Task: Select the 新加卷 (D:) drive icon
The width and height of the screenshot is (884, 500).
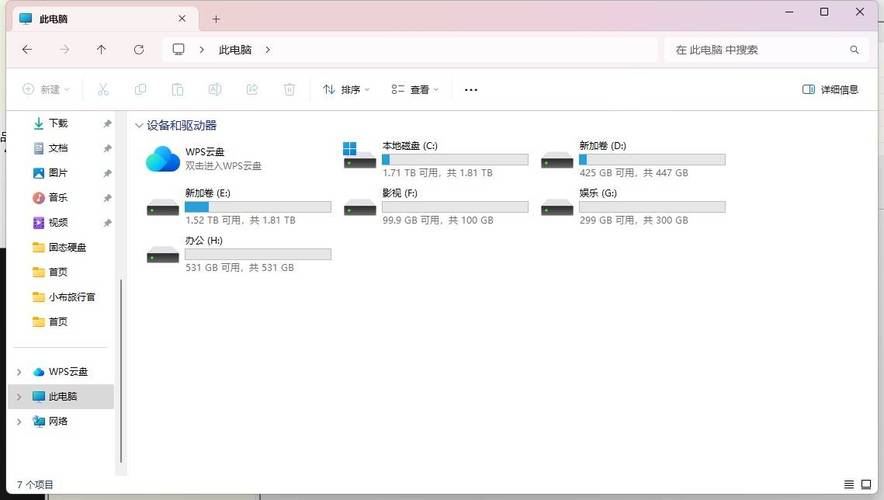Action: [x=556, y=160]
